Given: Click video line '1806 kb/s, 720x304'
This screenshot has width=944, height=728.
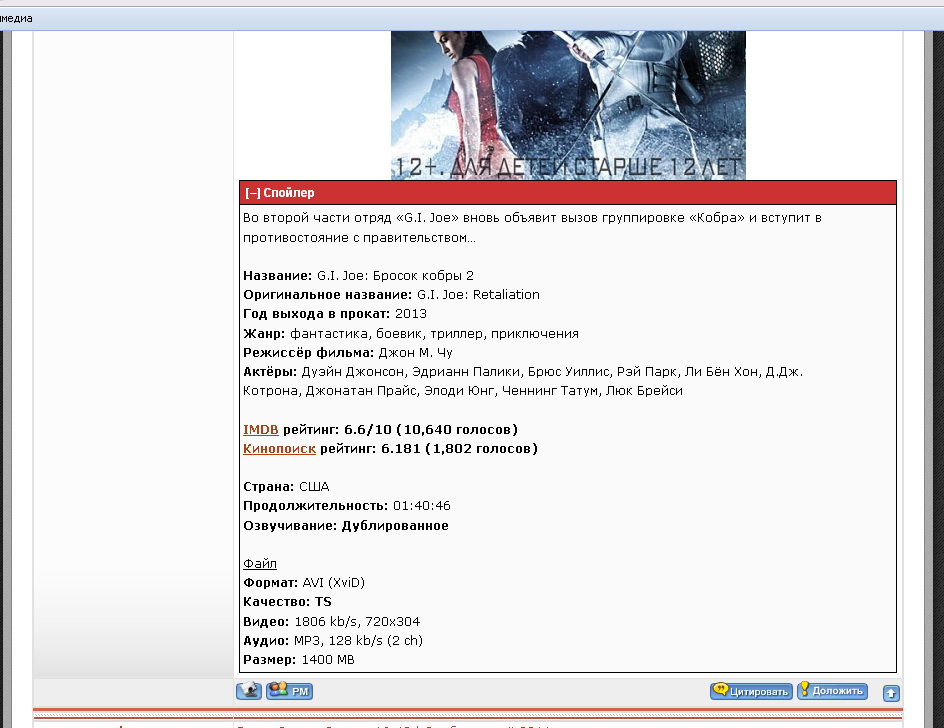Looking at the screenshot, I should point(357,622).
